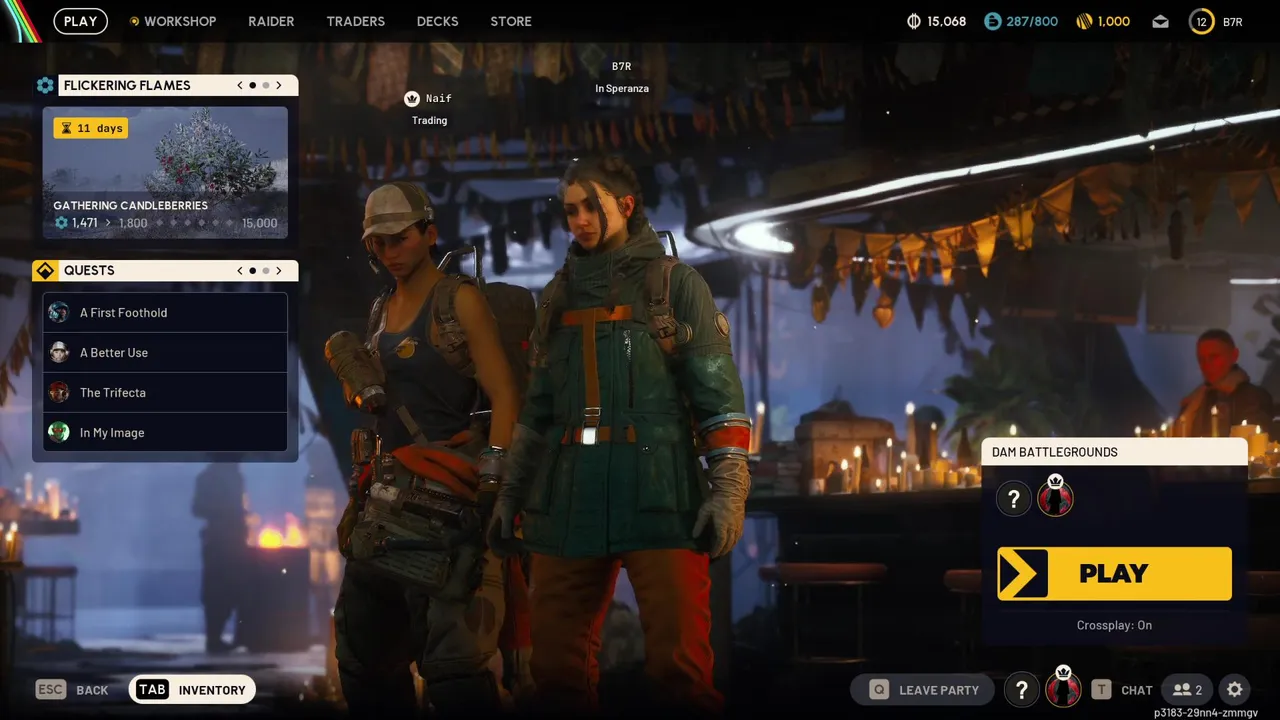Click the ESC Back button
Viewport: 1280px width, 720px height.
click(x=72, y=689)
